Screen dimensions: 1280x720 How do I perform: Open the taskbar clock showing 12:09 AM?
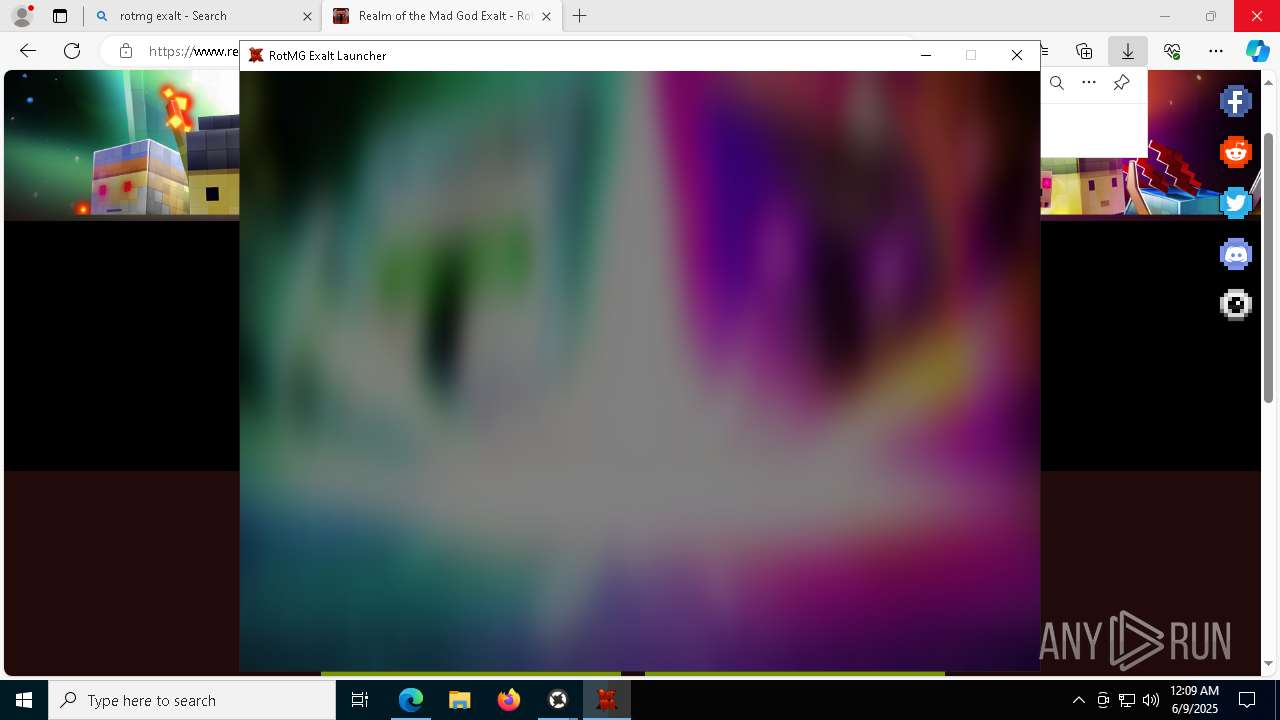click(1194, 700)
